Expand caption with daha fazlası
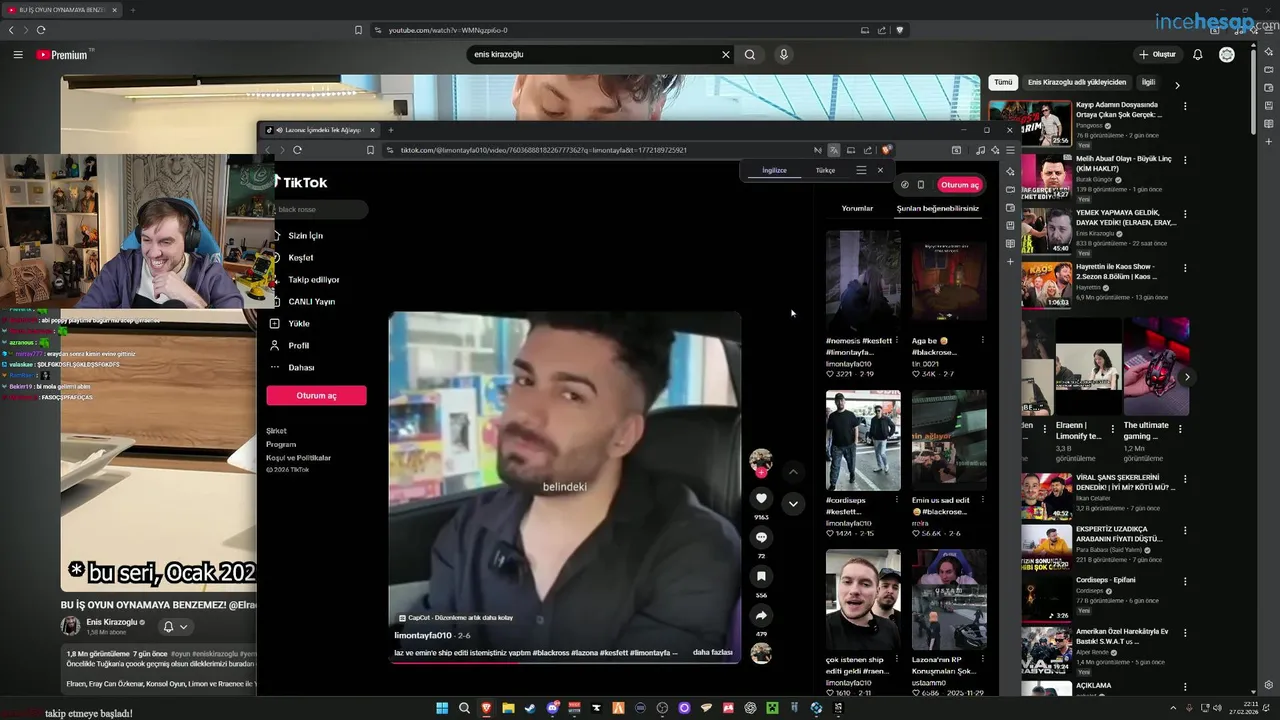 pyautogui.click(x=713, y=652)
